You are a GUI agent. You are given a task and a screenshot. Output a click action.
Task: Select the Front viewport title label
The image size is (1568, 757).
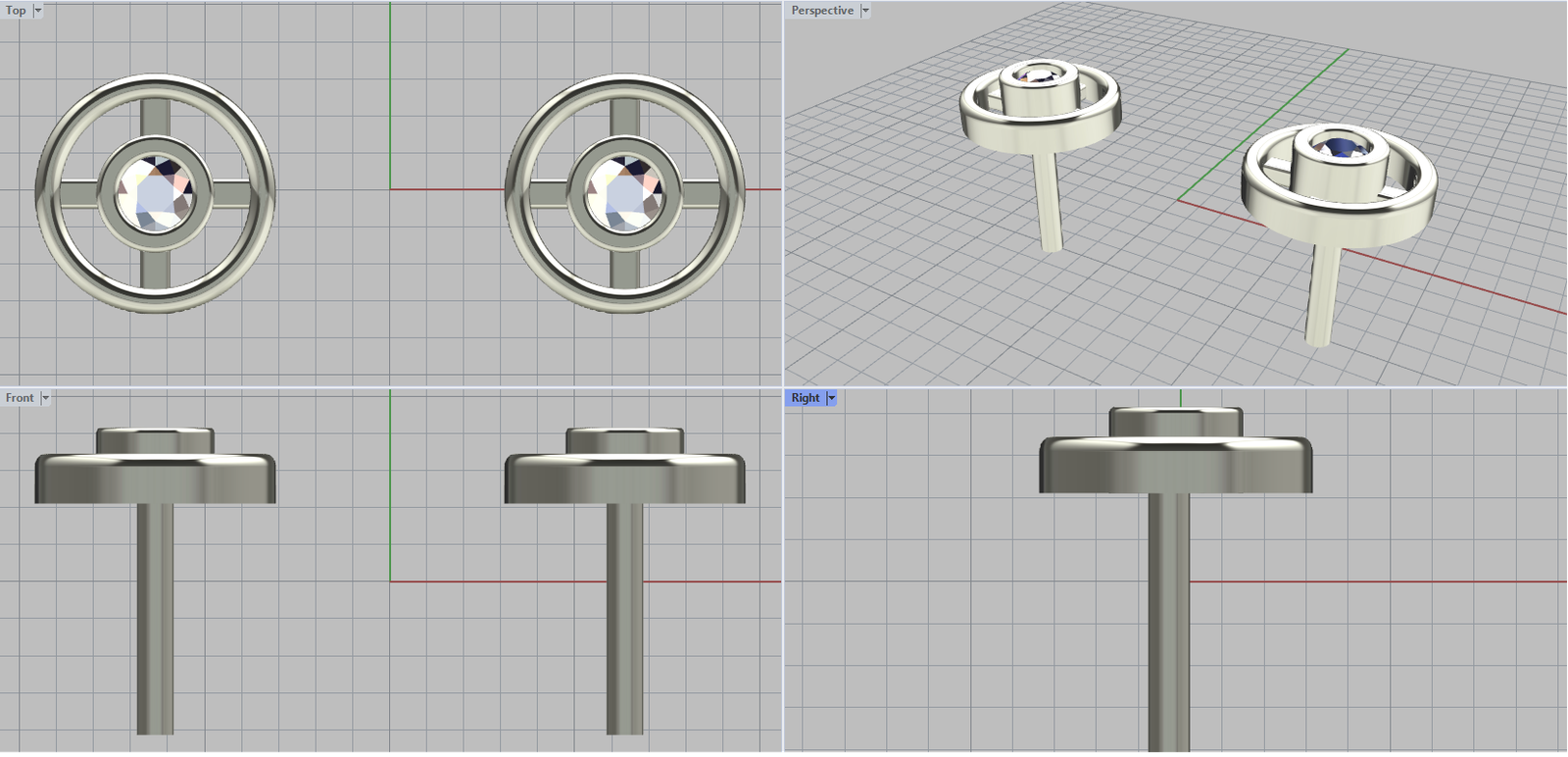[20, 398]
